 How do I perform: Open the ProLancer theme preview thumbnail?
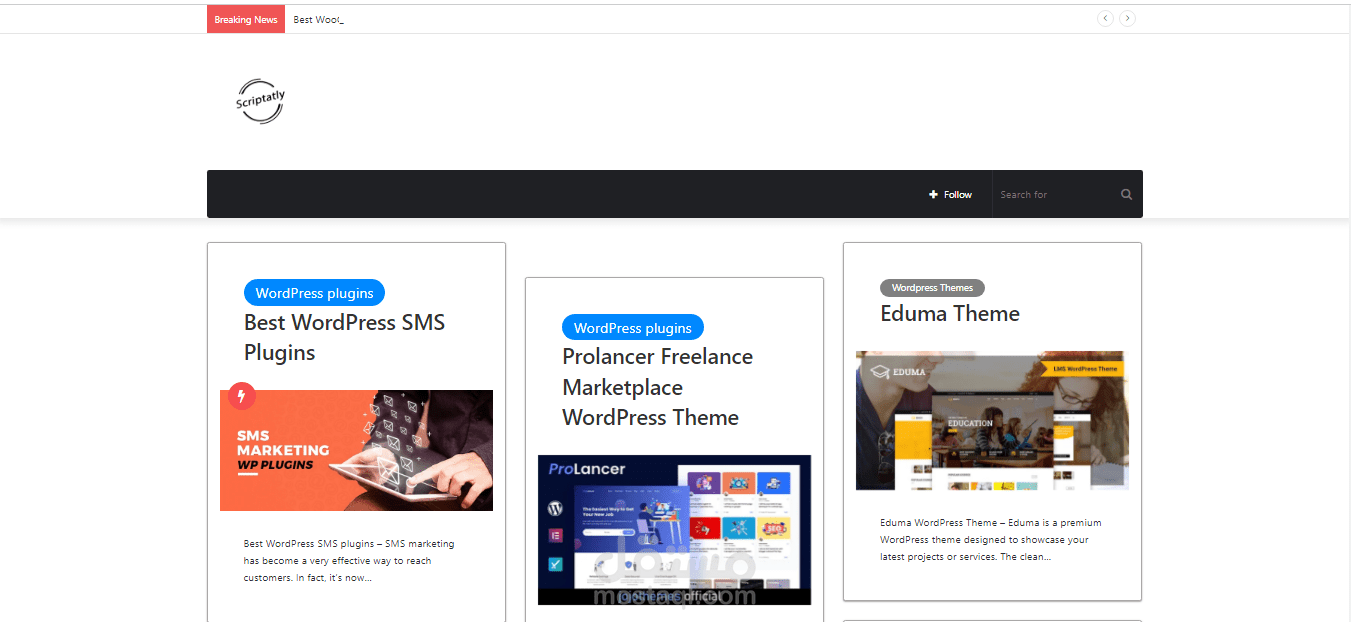(674, 530)
